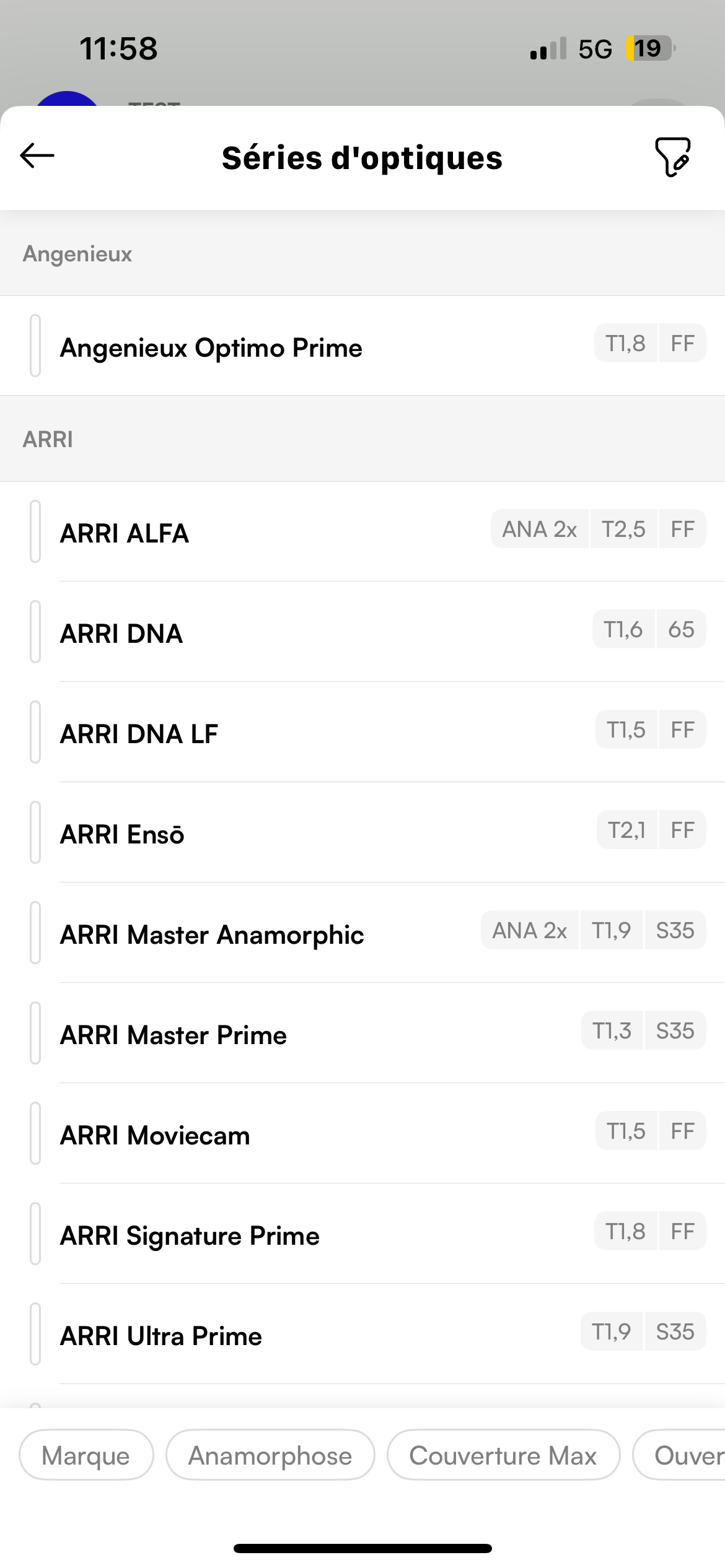
Task: Open the Anamorphose filter dropdown
Action: (270, 1455)
